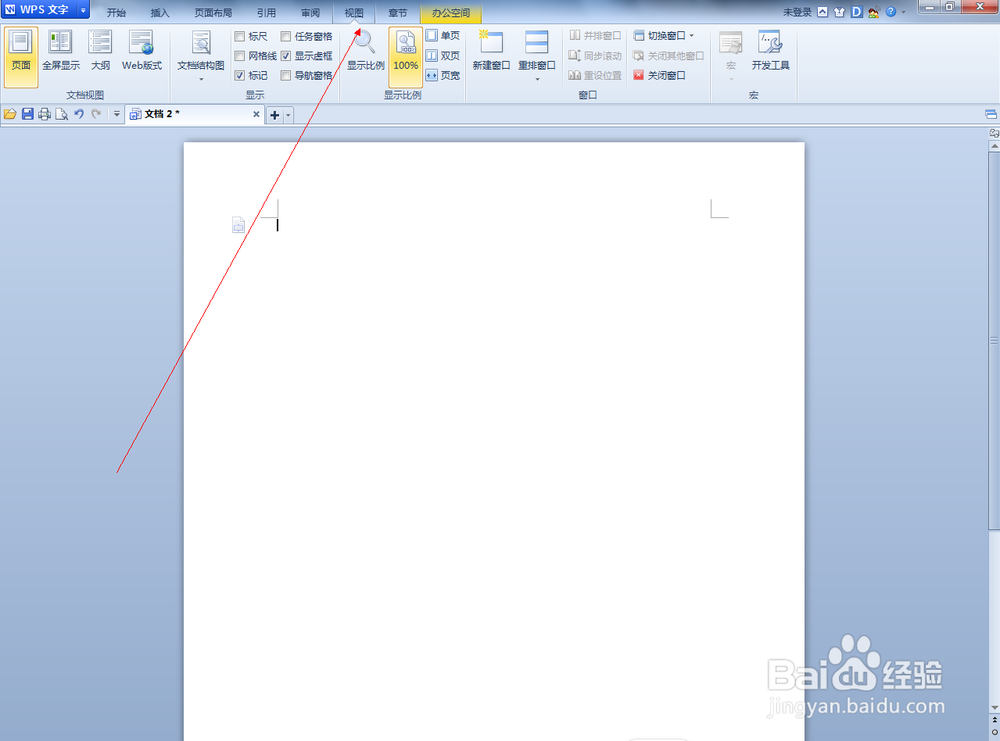Screen dimensions: 1000x741
Task: Open the 审阅 ribbon tab
Action: (x=310, y=13)
